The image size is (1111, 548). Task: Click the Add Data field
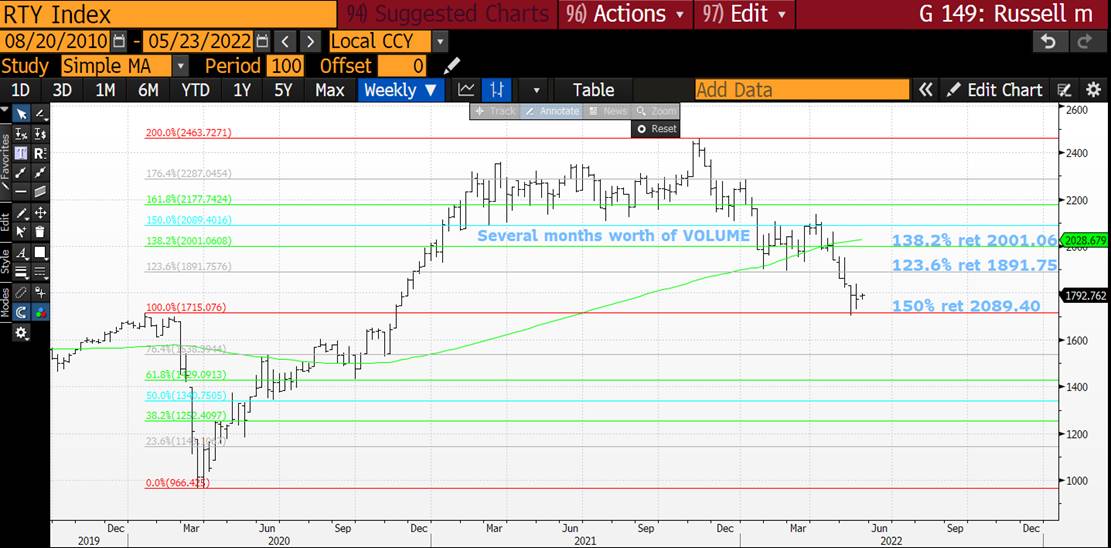(x=802, y=90)
